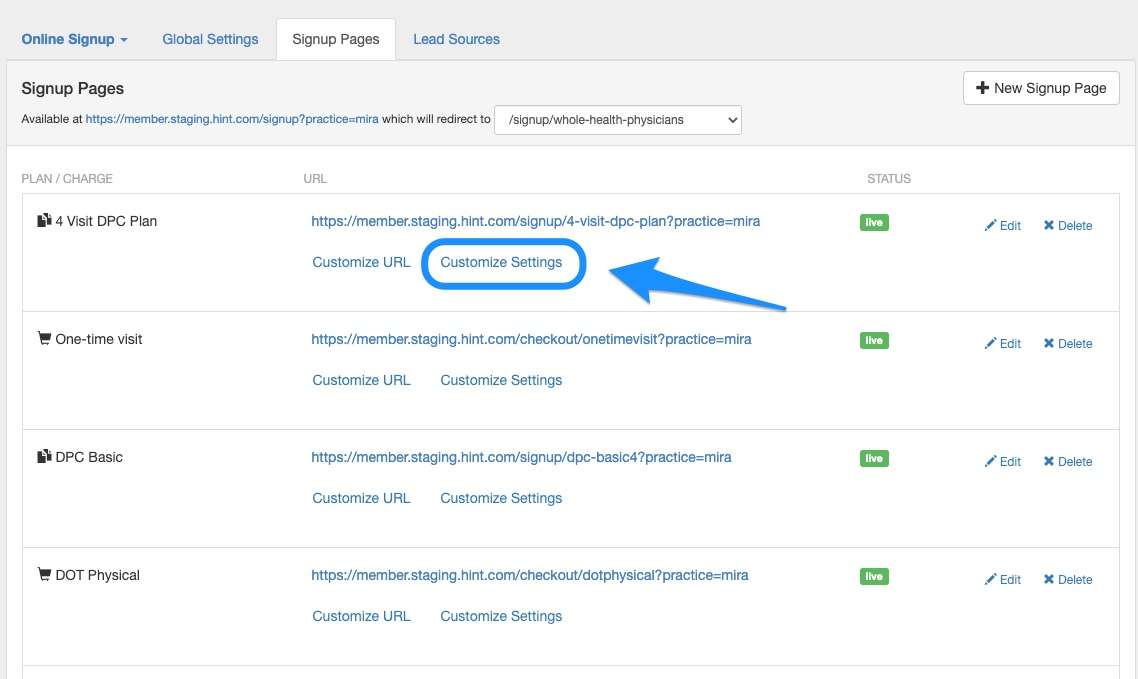The width and height of the screenshot is (1138, 679).
Task: Customize Settings for 4 Visit DPC Plan
Action: [x=501, y=262]
